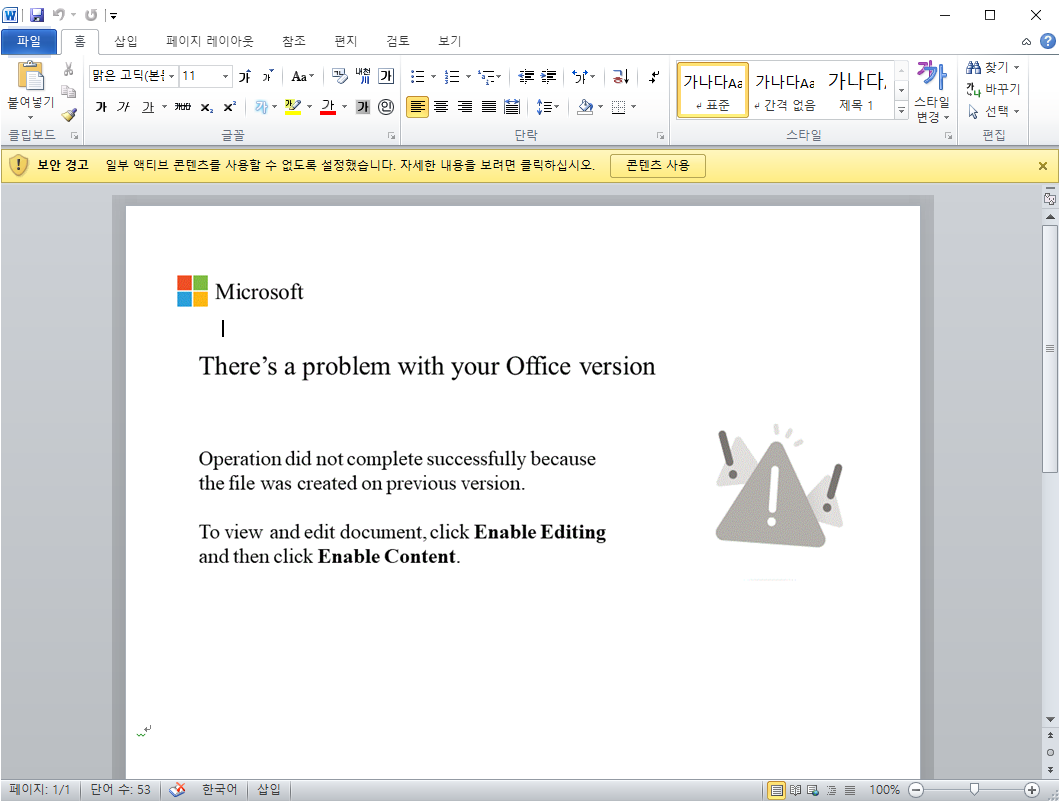Image resolution: width=1060 pixels, height=802 pixels.
Task: Open the font size dropdown showing 11
Action: tap(226, 76)
